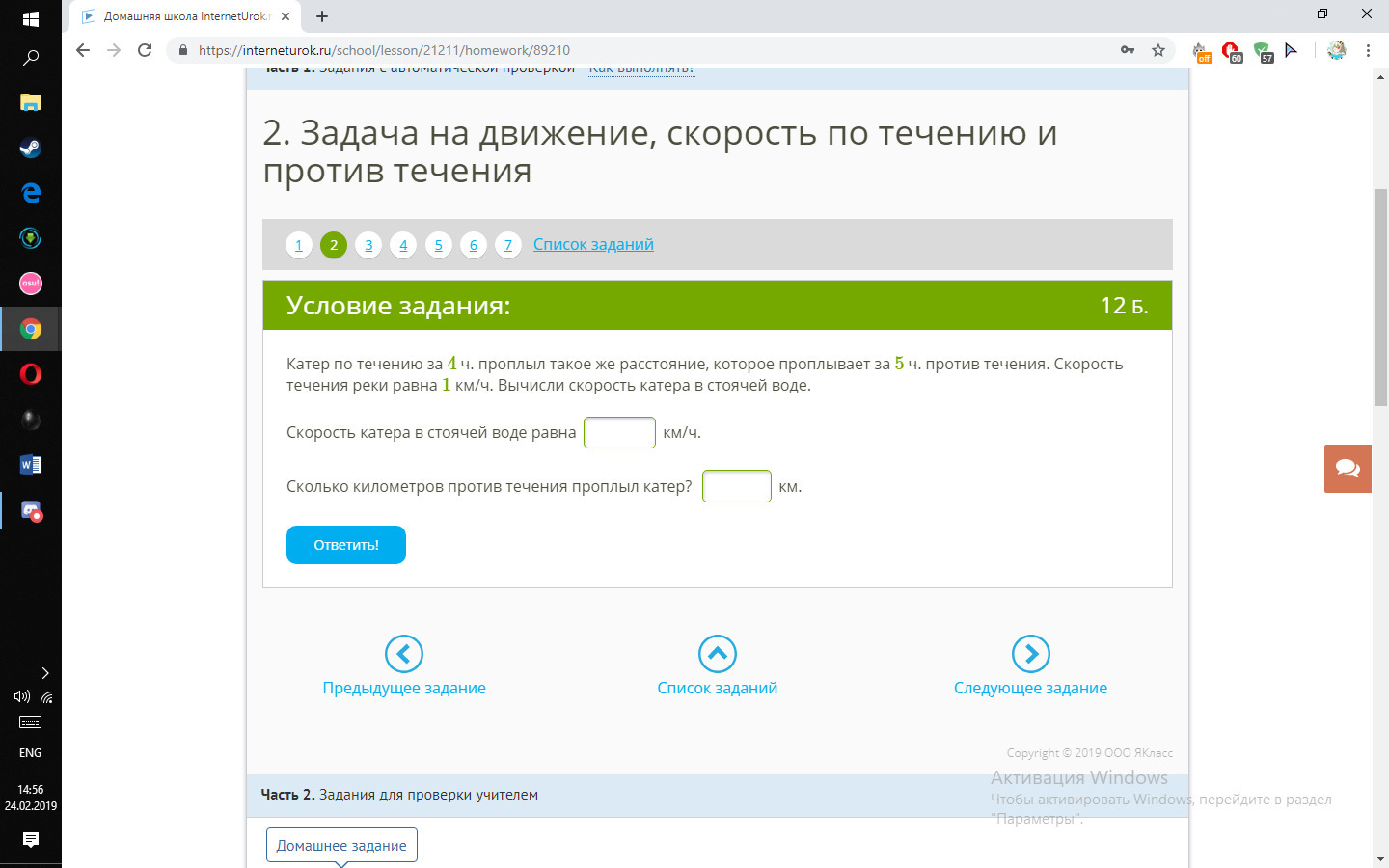
Task: Open the saved passwords key icon
Action: pos(1128,50)
